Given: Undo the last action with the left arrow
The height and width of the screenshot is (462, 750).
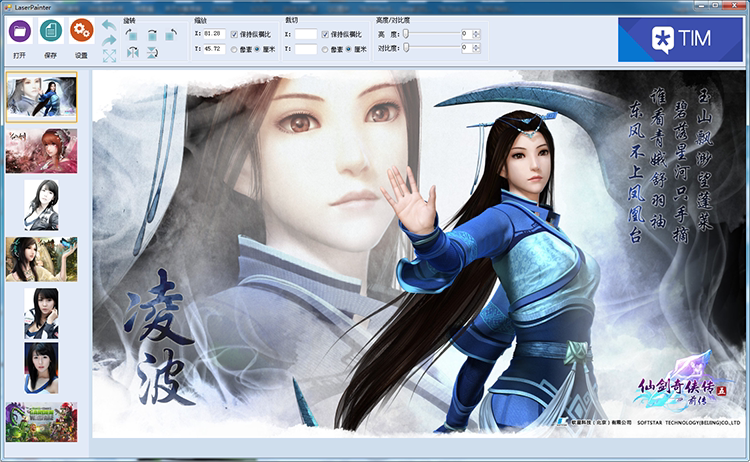Looking at the screenshot, I should pyautogui.click(x=109, y=25).
